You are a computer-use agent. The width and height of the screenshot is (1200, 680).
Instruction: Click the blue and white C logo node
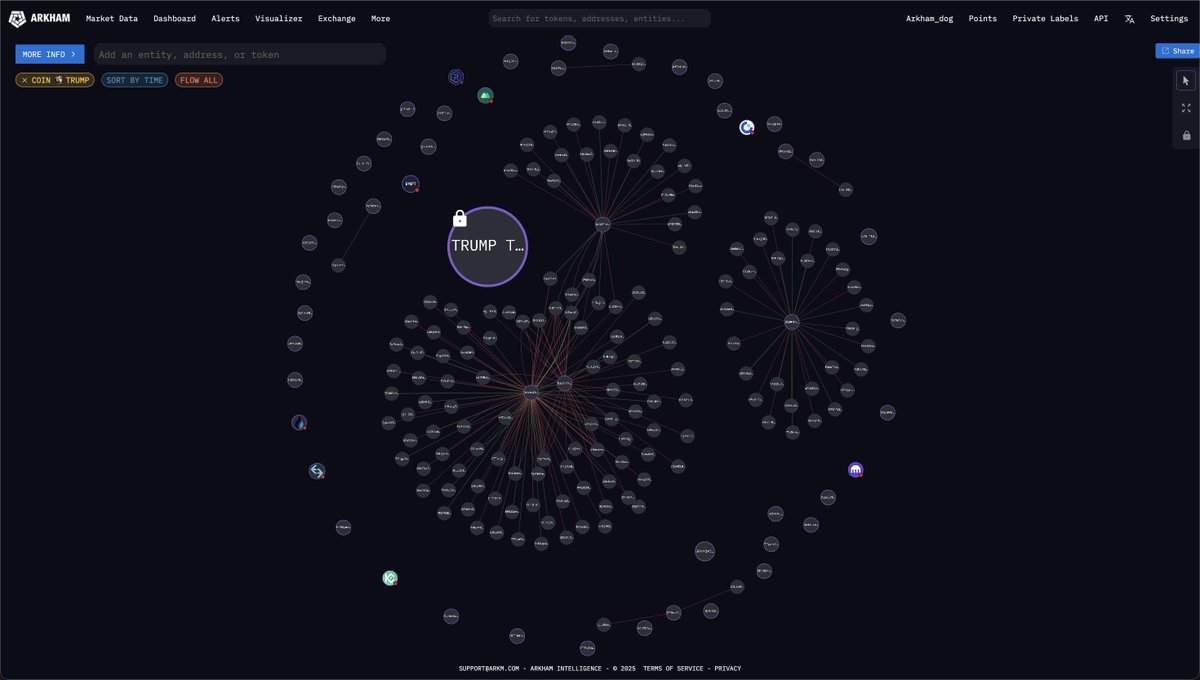pyautogui.click(x=747, y=127)
